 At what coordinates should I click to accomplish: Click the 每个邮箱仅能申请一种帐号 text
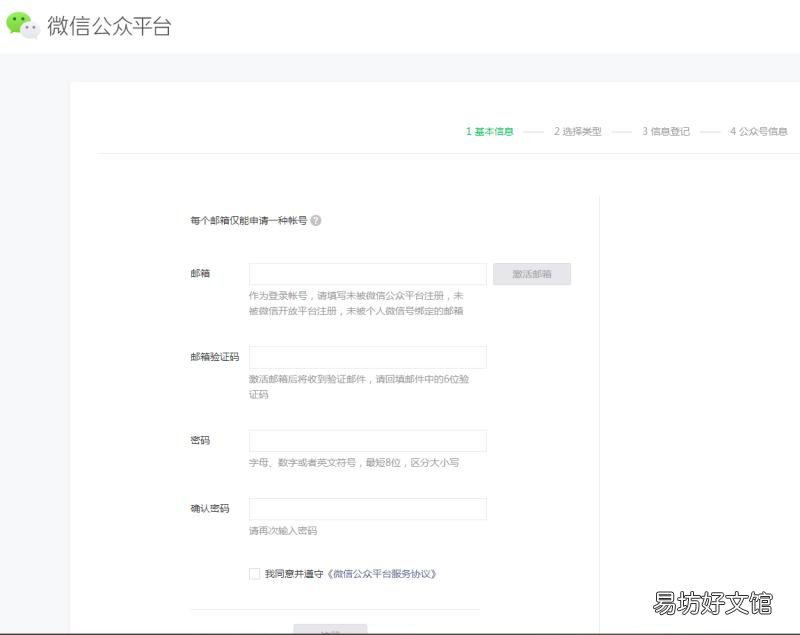248,220
